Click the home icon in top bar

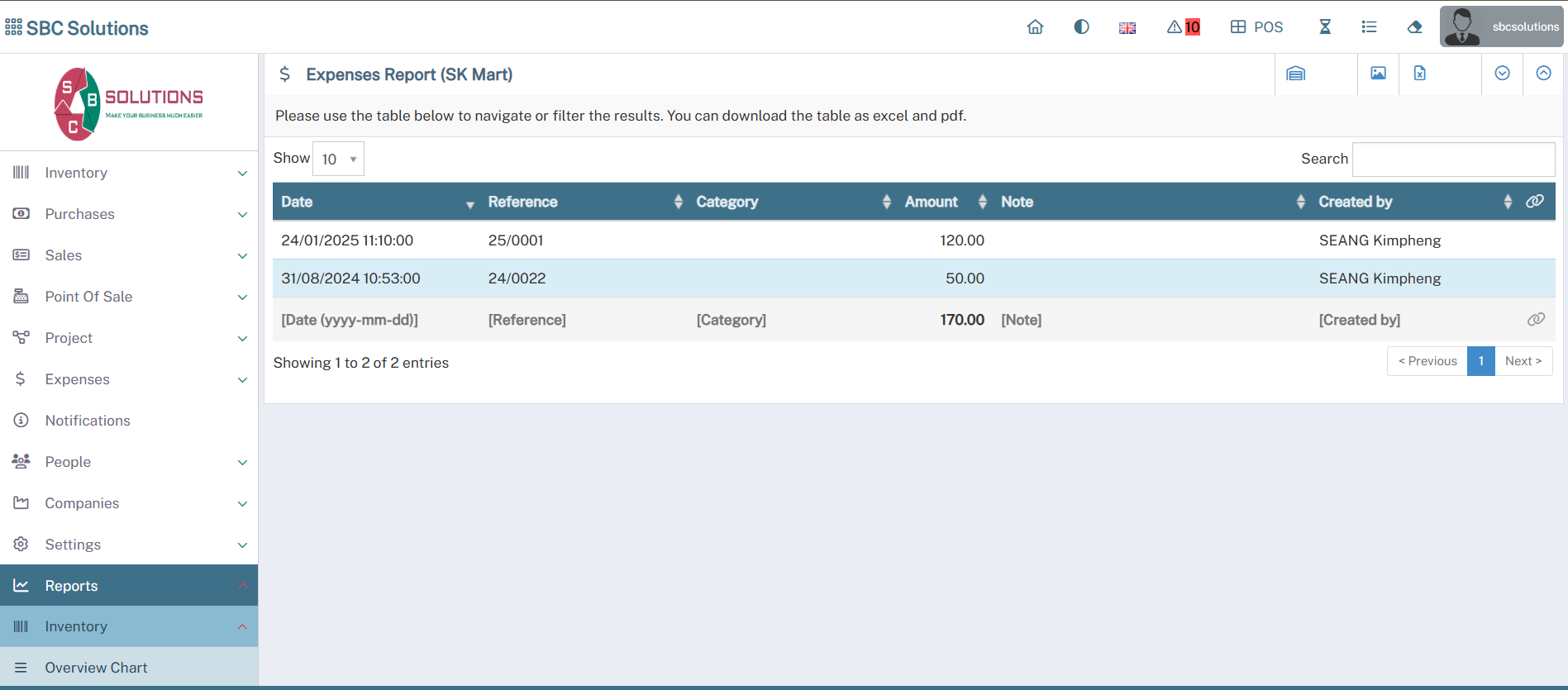coord(1035,27)
